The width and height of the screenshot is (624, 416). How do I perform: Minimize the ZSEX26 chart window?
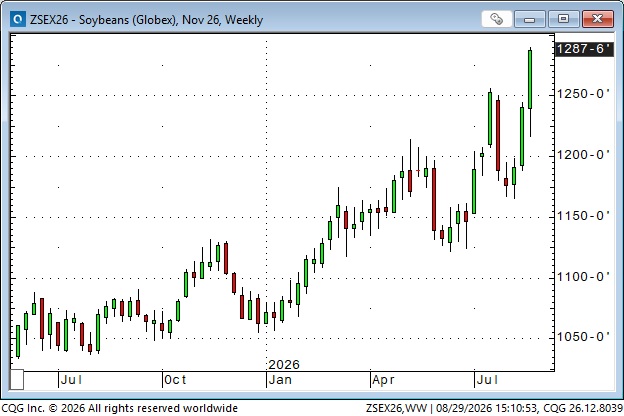pyautogui.click(x=529, y=19)
